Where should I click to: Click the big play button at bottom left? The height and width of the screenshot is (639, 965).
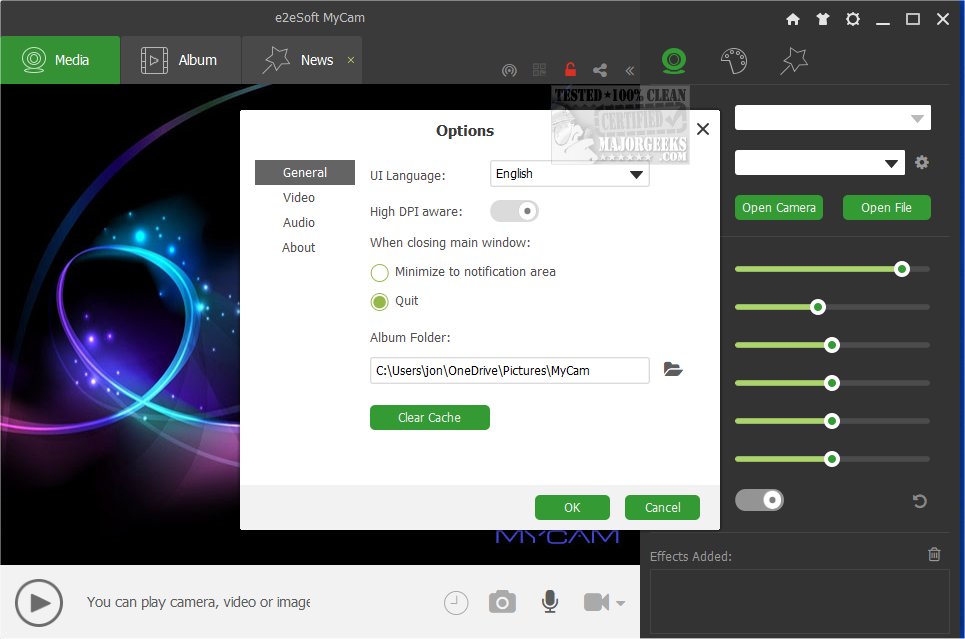pos(39,602)
